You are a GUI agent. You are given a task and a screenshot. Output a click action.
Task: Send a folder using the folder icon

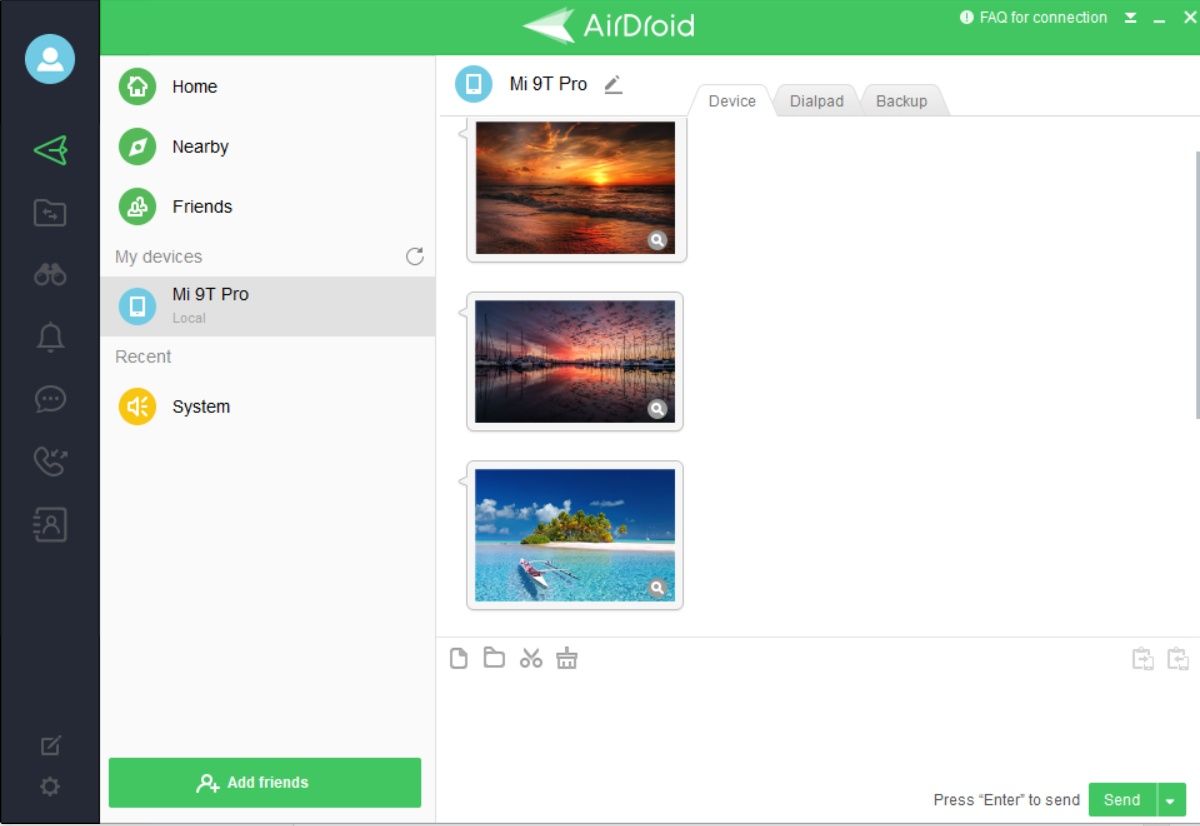pos(495,657)
